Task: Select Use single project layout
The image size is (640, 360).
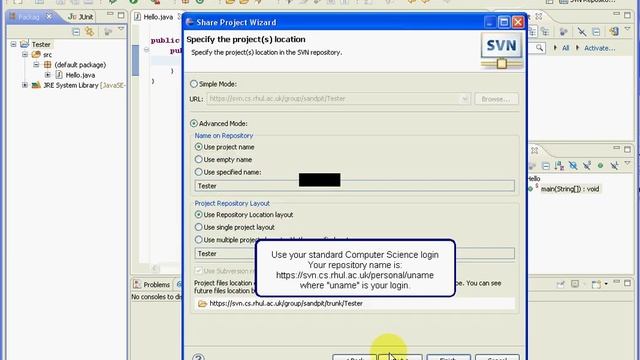Action: 199,227
